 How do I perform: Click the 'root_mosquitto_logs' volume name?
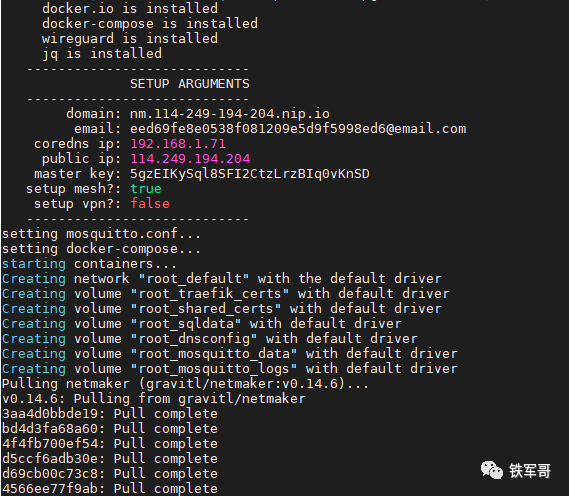214,369
